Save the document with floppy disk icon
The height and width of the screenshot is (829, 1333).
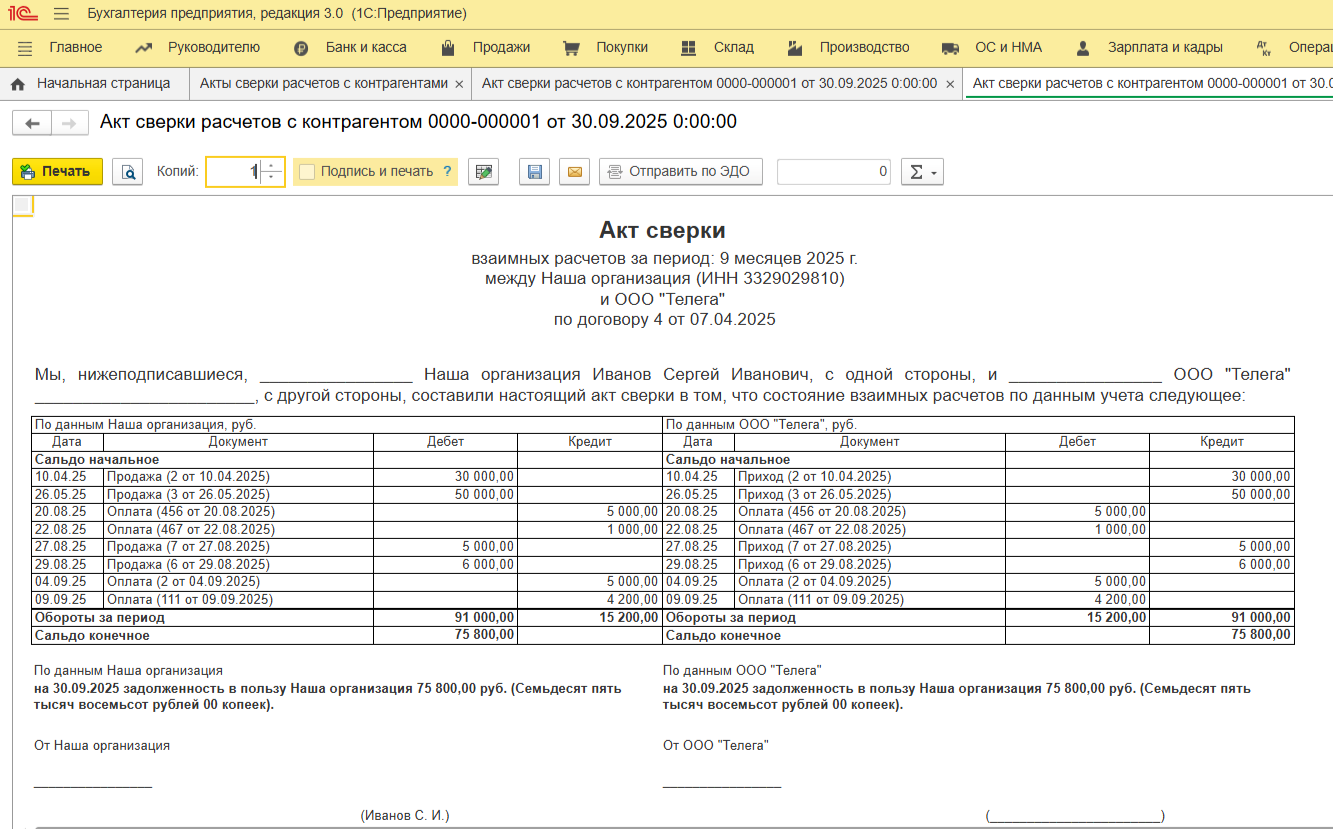point(535,172)
